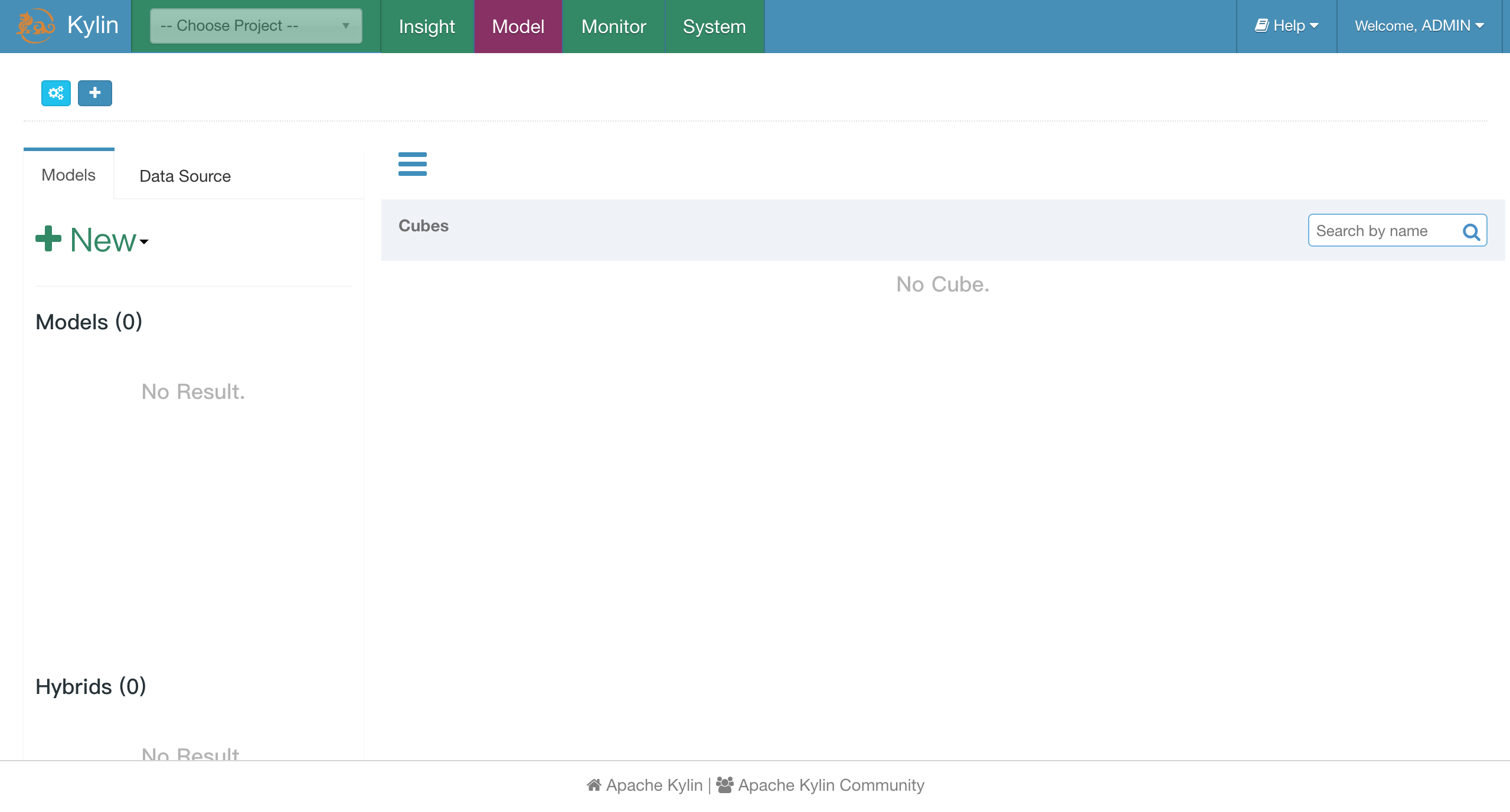This screenshot has width=1510, height=812.
Task: Open the Monitor menu
Action: tap(613, 27)
